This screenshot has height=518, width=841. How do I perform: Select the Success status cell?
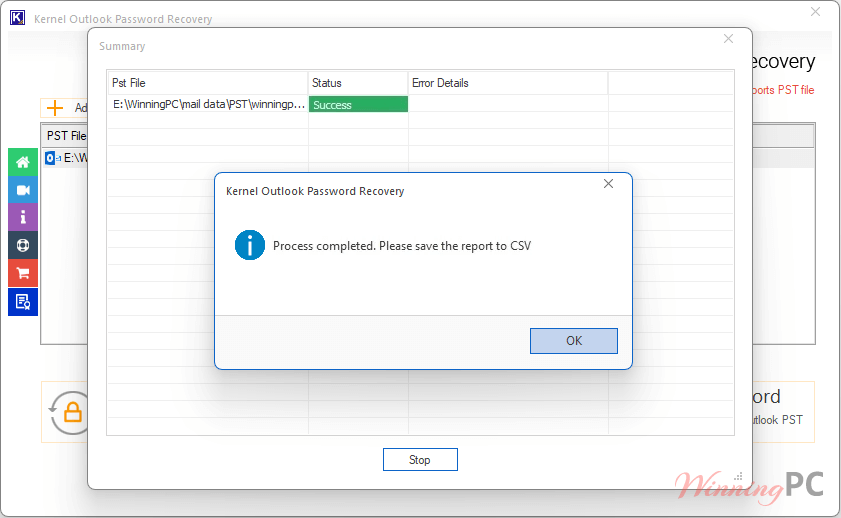(358, 105)
